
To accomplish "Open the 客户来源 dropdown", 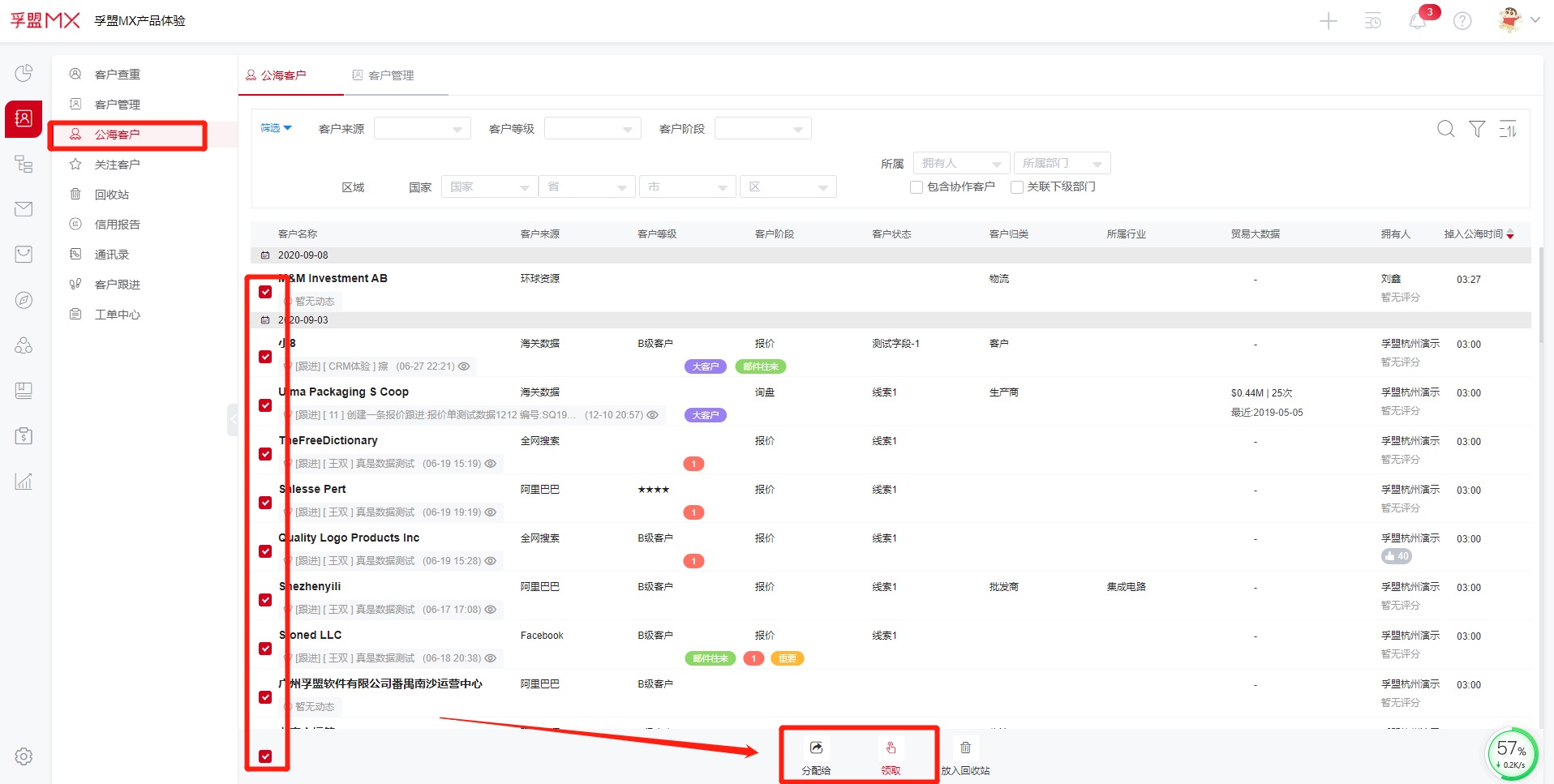I will pyautogui.click(x=422, y=129).
